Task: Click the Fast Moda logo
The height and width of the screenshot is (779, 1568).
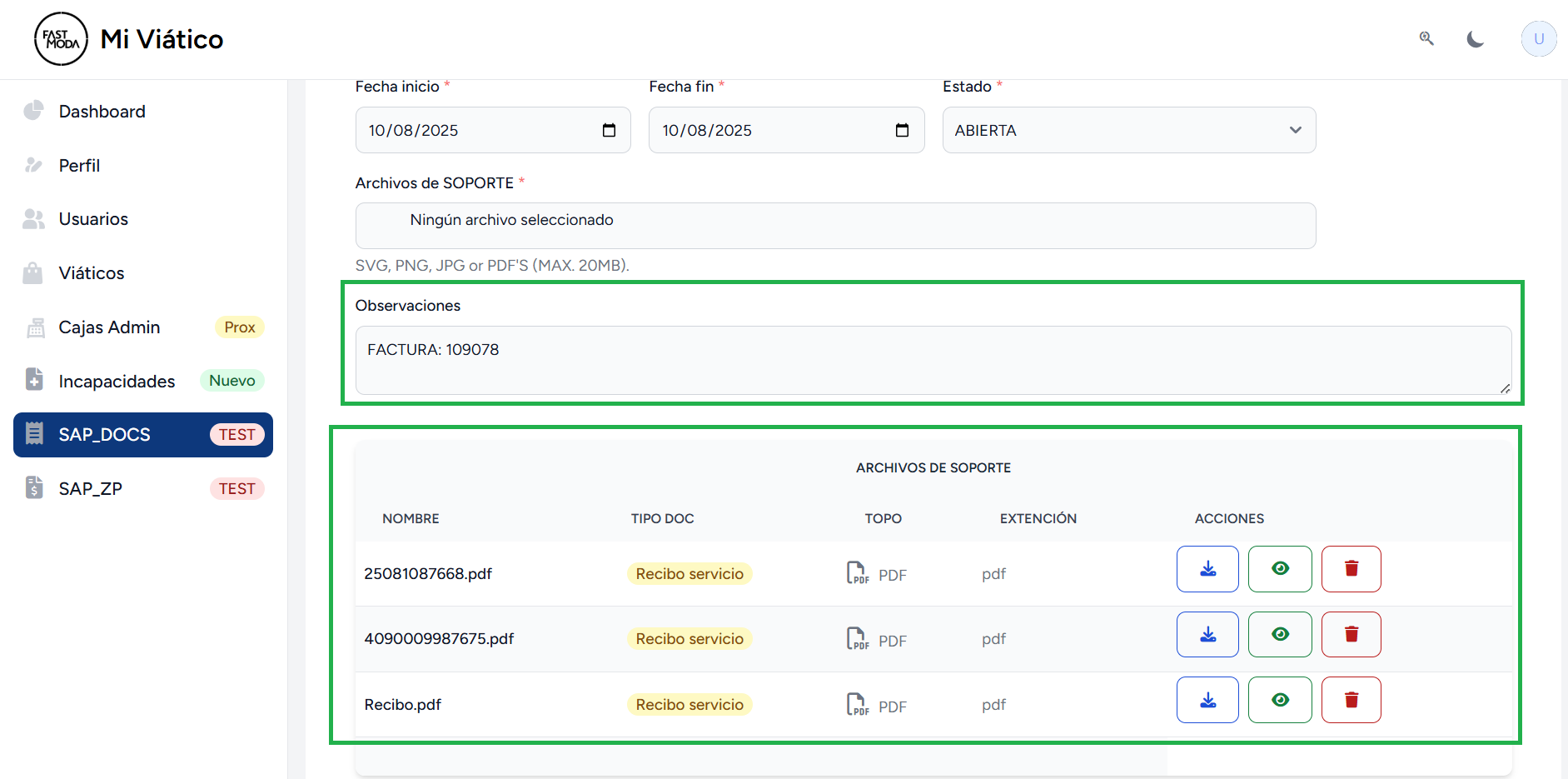Action: (x=61, y=39)
